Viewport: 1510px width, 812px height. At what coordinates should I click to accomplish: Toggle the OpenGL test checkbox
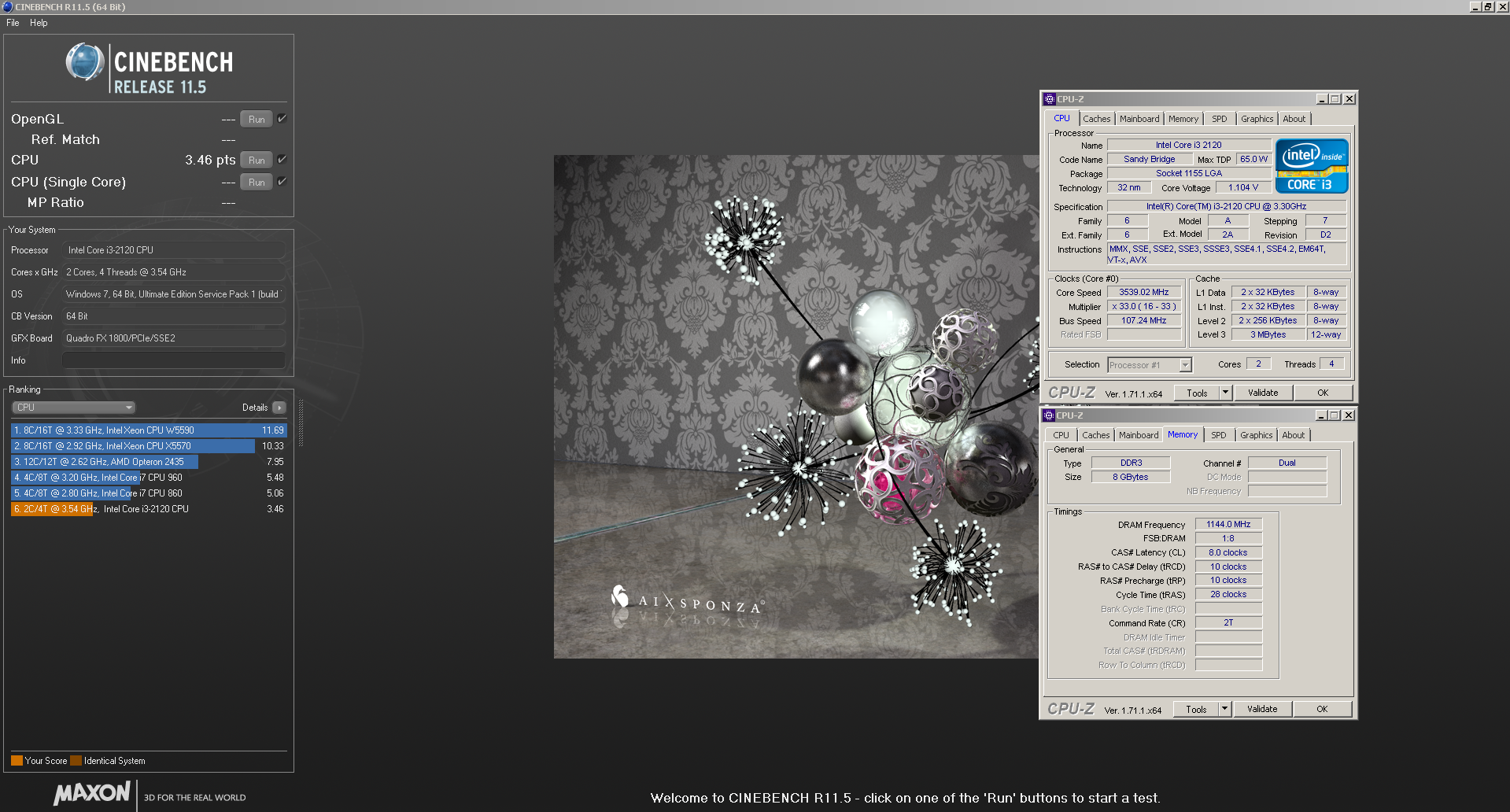pos(282,119)
